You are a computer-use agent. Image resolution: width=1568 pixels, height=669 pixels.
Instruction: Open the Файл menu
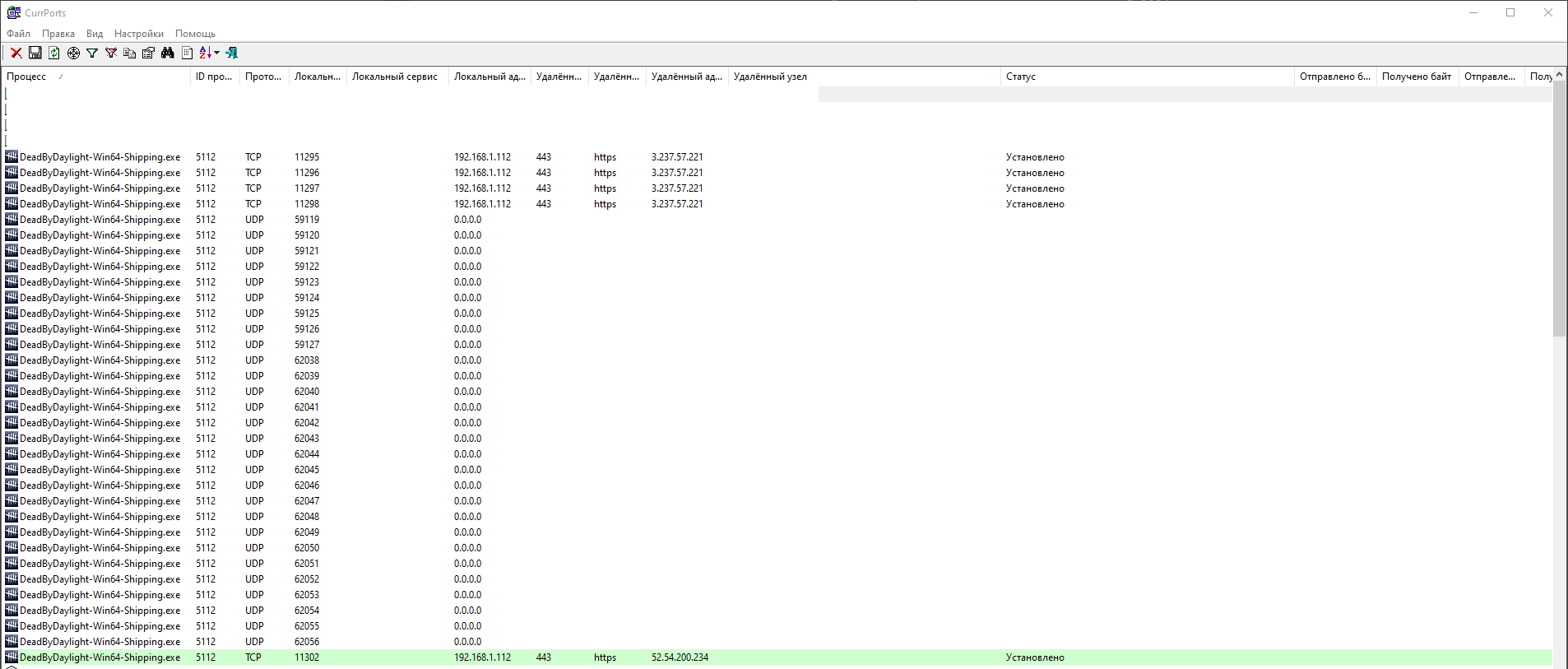coord(18,34)
